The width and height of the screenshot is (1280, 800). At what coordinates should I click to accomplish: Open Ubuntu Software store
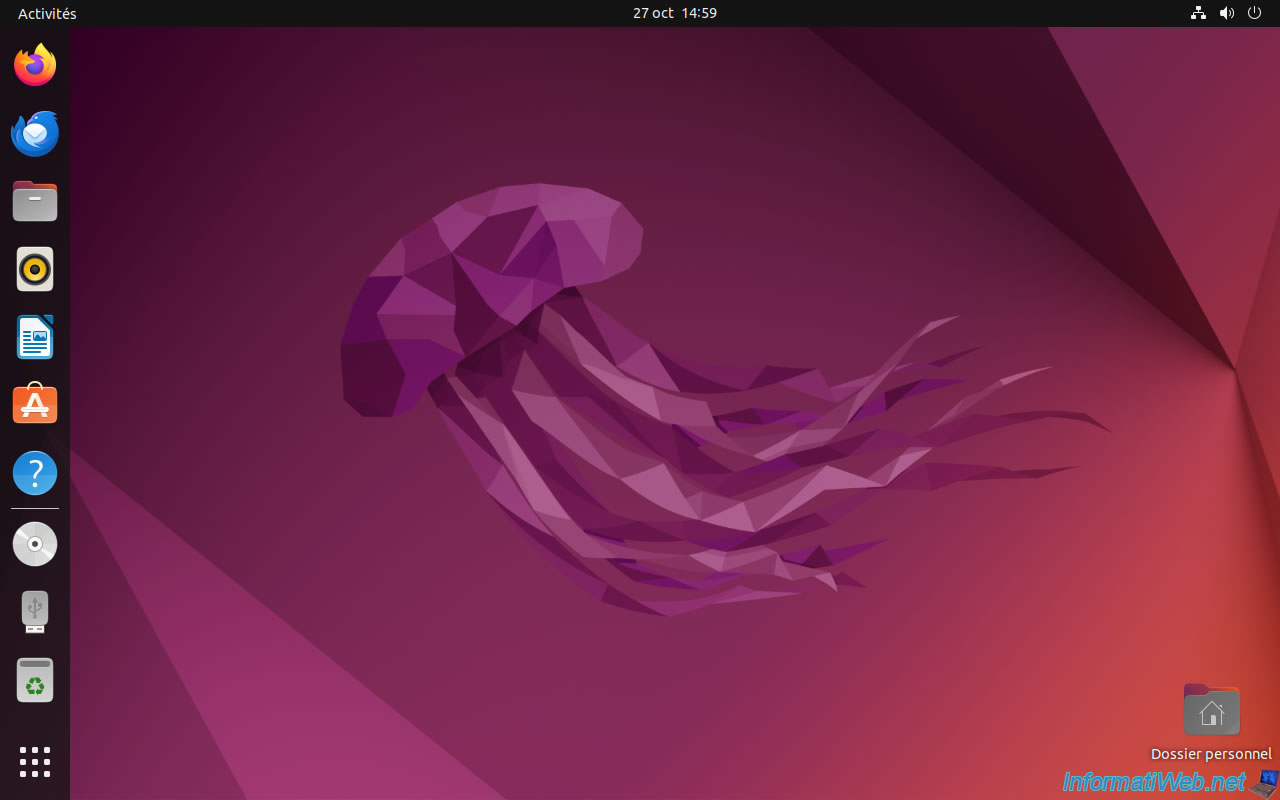click(x=35, y=405)
